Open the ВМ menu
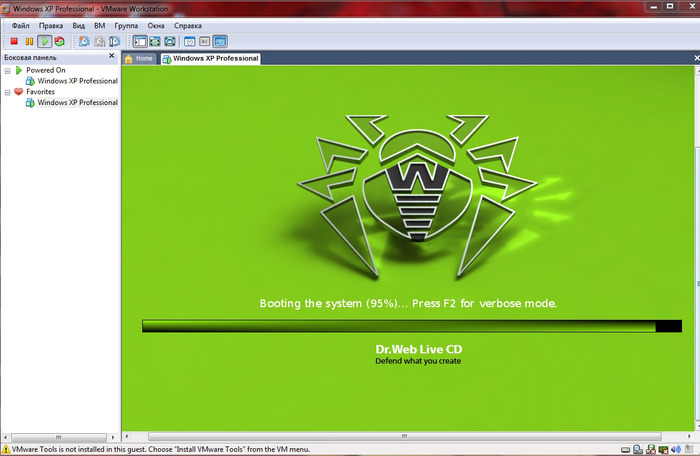This screenshot has height=456, width=700. click(100, 26)
